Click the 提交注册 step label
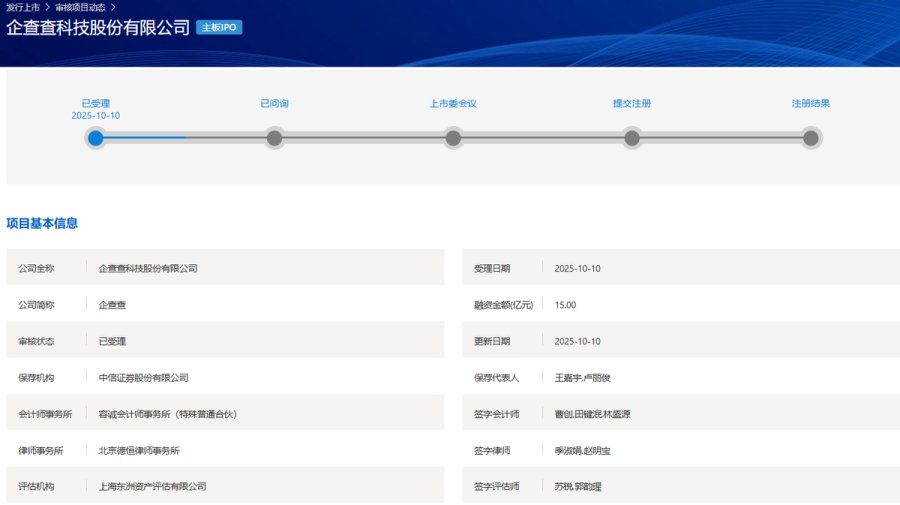 pyautogui.click(x=632, y=103)
